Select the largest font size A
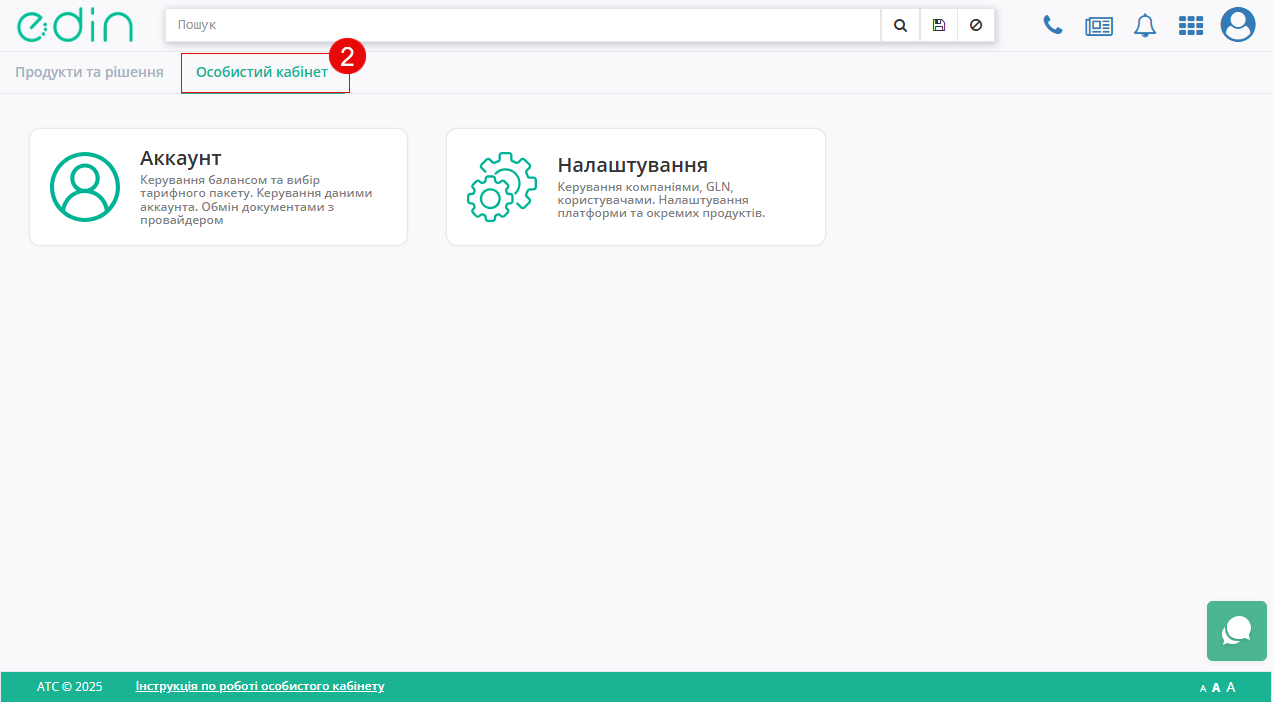 (x=1231, y=687)
